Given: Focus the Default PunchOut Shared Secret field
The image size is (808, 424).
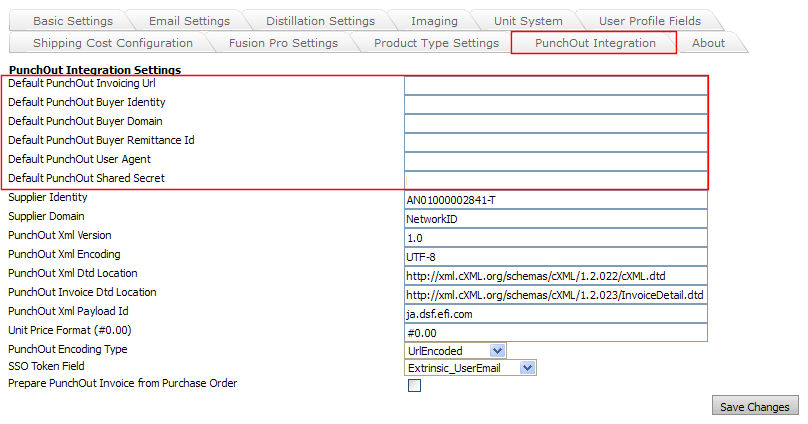Looking at the screenshot, I should click(x=555, y=180).
